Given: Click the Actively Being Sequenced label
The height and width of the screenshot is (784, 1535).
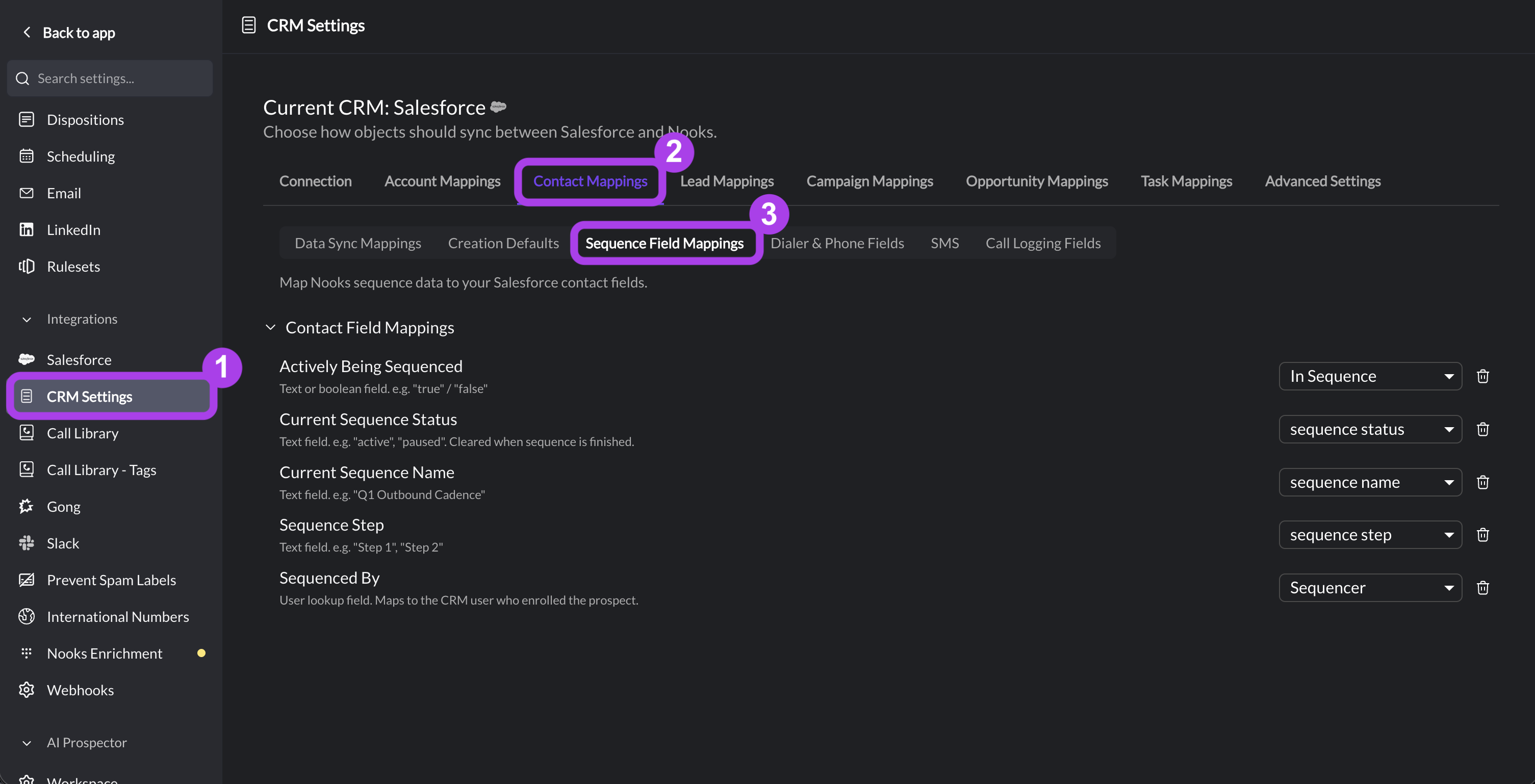Looking at the screenshot, I should point(371,366).
